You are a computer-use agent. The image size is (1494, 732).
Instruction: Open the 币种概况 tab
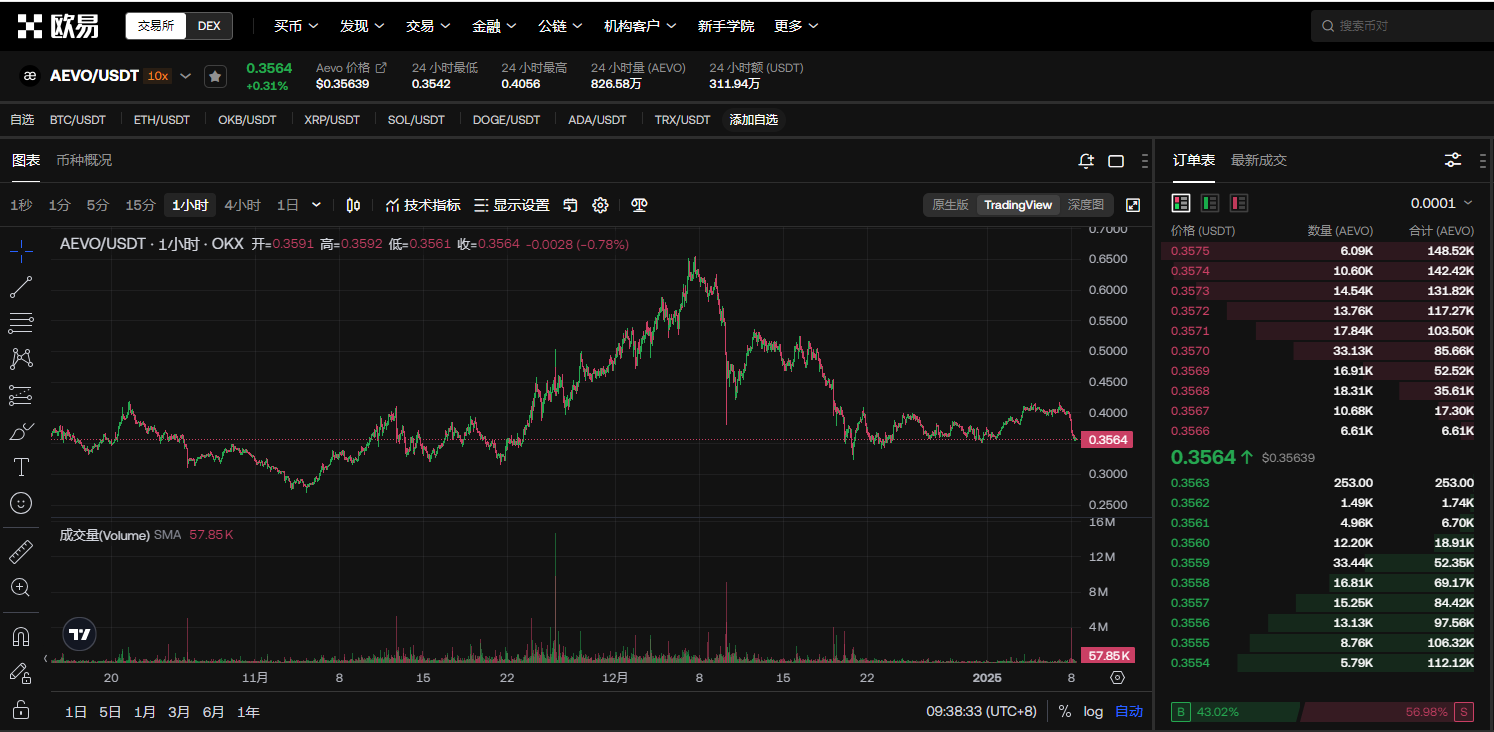coord(84,160)
